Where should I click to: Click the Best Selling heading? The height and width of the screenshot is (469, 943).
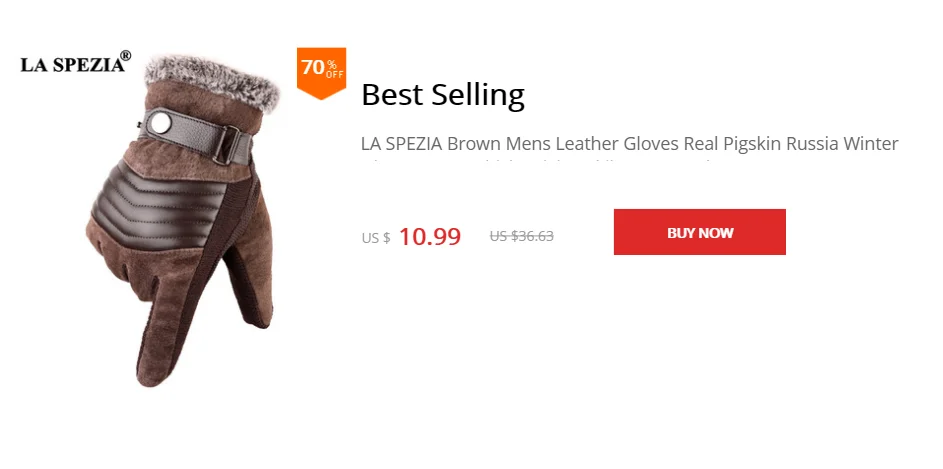click(x=443, y=94)
